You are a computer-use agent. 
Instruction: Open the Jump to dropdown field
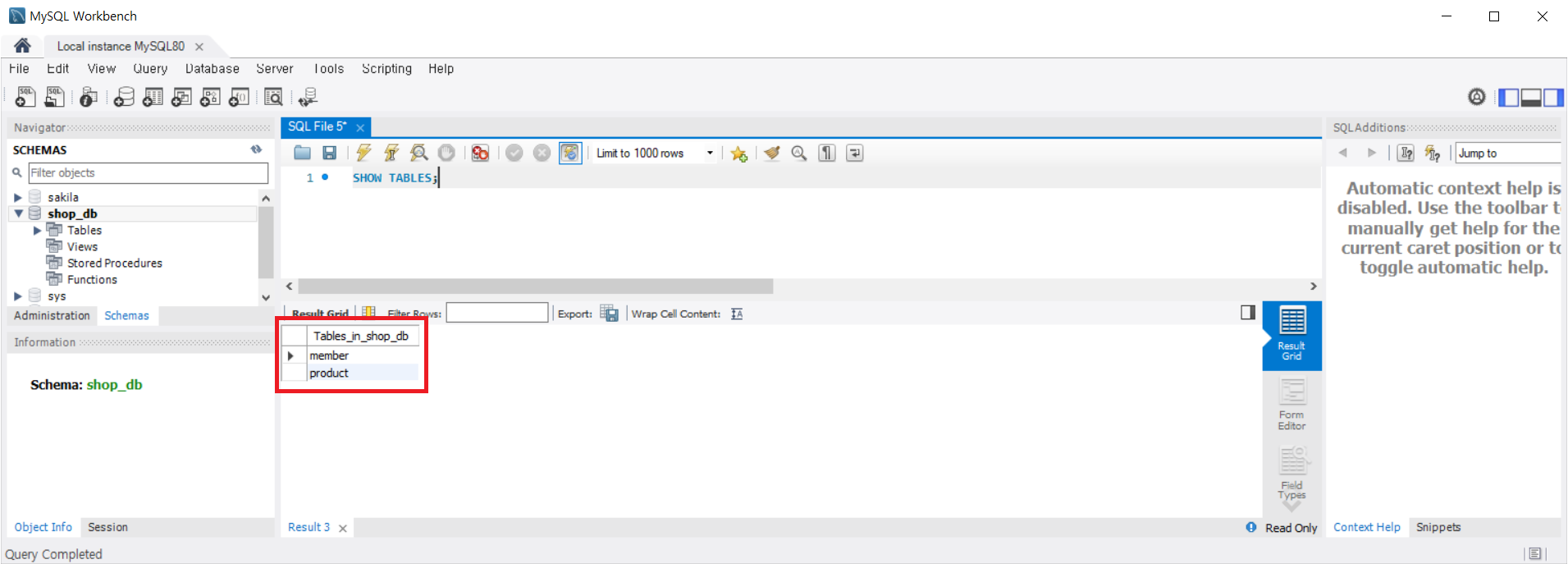[x=1508, y=154]
